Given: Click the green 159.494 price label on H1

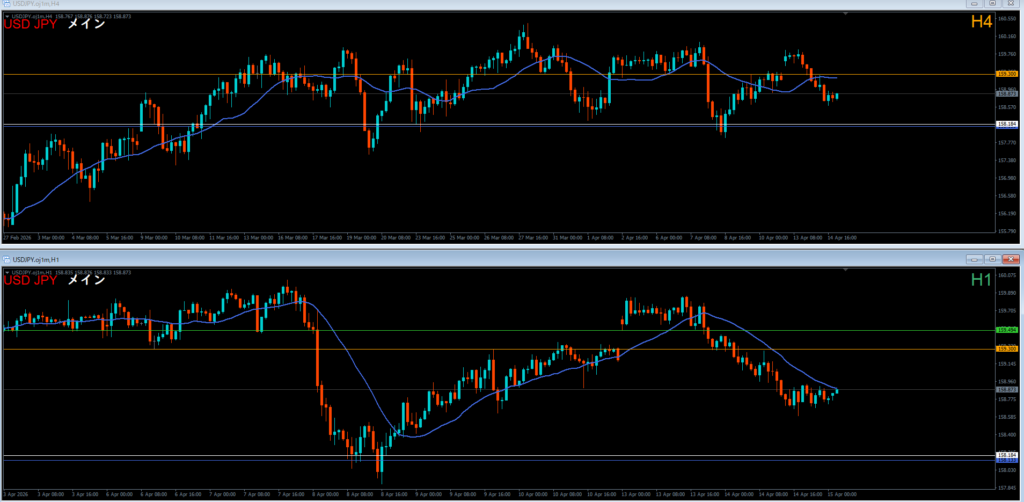Looking at the screenshot, I should (1007, 329).
